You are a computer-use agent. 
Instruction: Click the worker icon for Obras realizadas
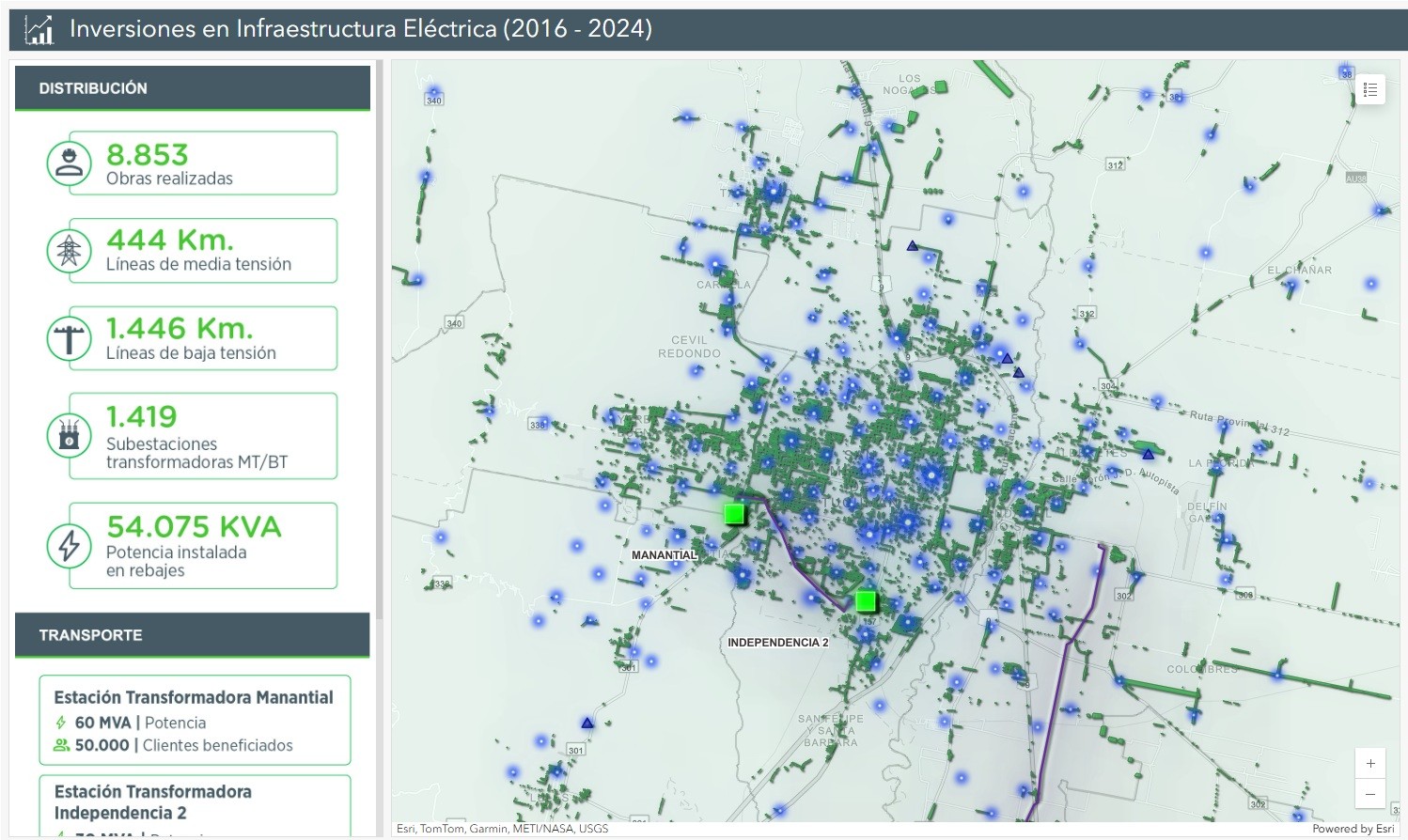(69, 163)
